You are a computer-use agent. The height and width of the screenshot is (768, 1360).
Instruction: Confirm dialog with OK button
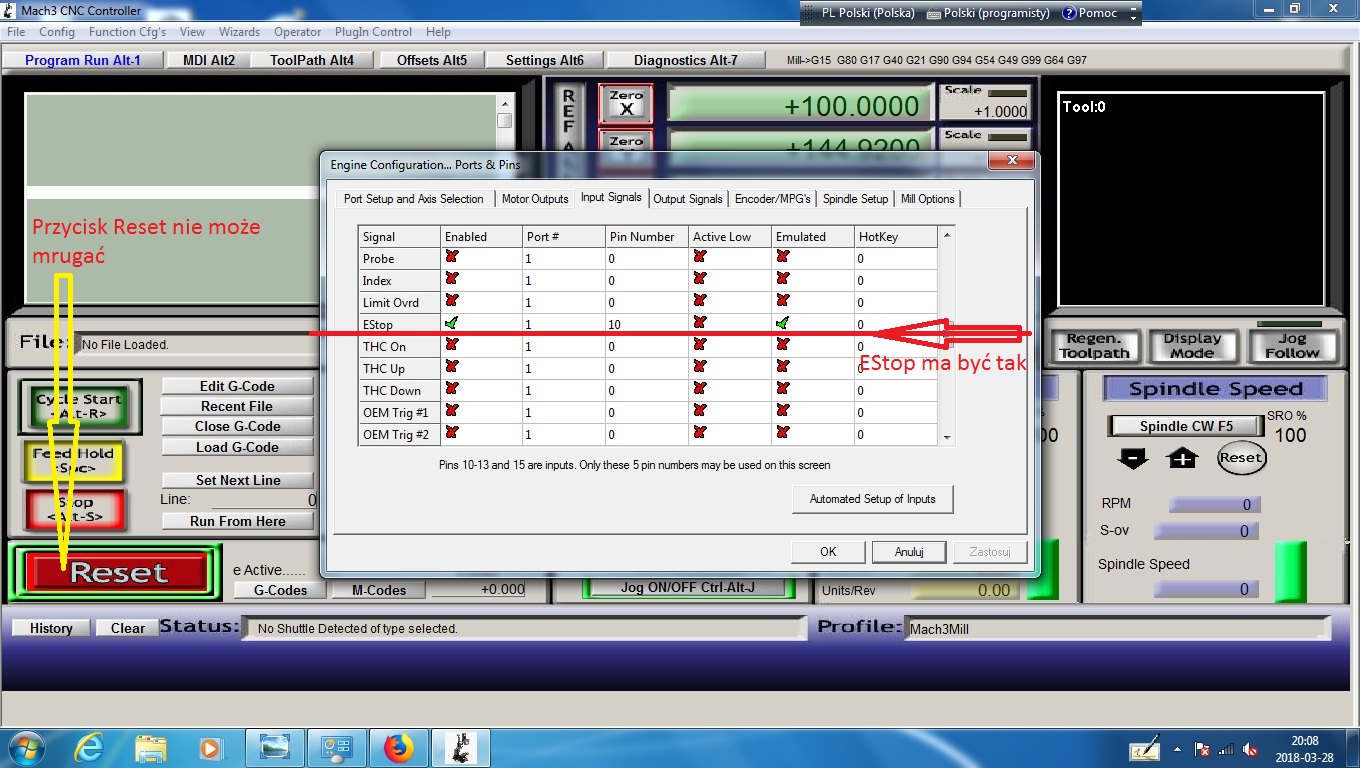tap(828, 552)
